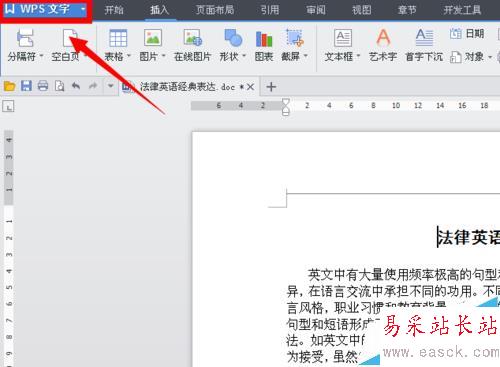Close the 法律英语经典表达.doc tab
The width and height of the screenshot is (500, 367).
tap(250, 87)
